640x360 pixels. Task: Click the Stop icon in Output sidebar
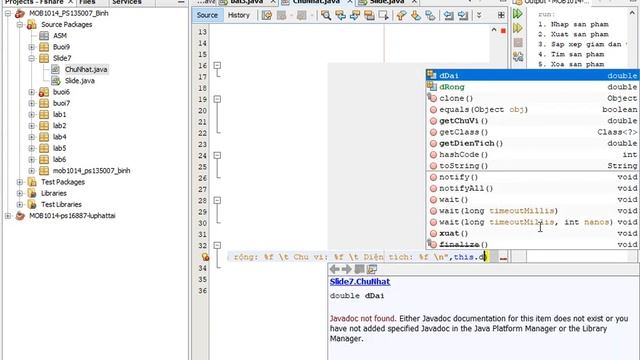(518, 42)
